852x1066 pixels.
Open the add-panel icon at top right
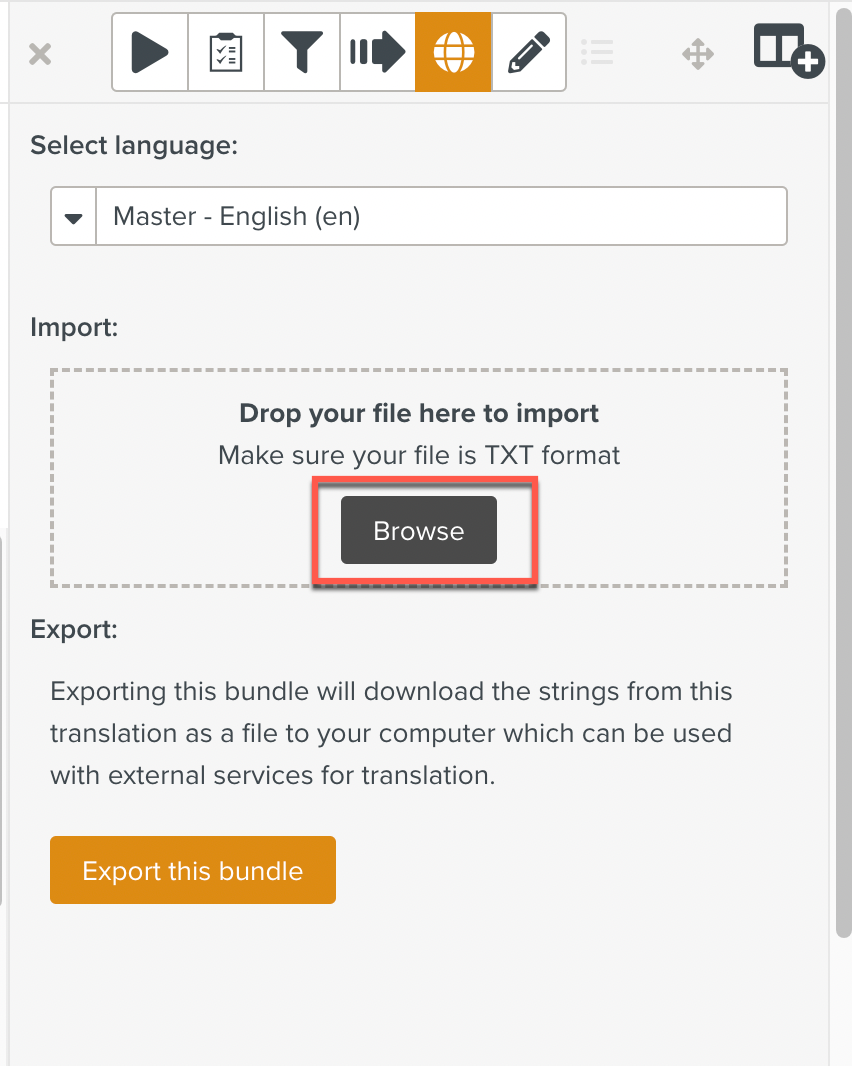[788, 51]
